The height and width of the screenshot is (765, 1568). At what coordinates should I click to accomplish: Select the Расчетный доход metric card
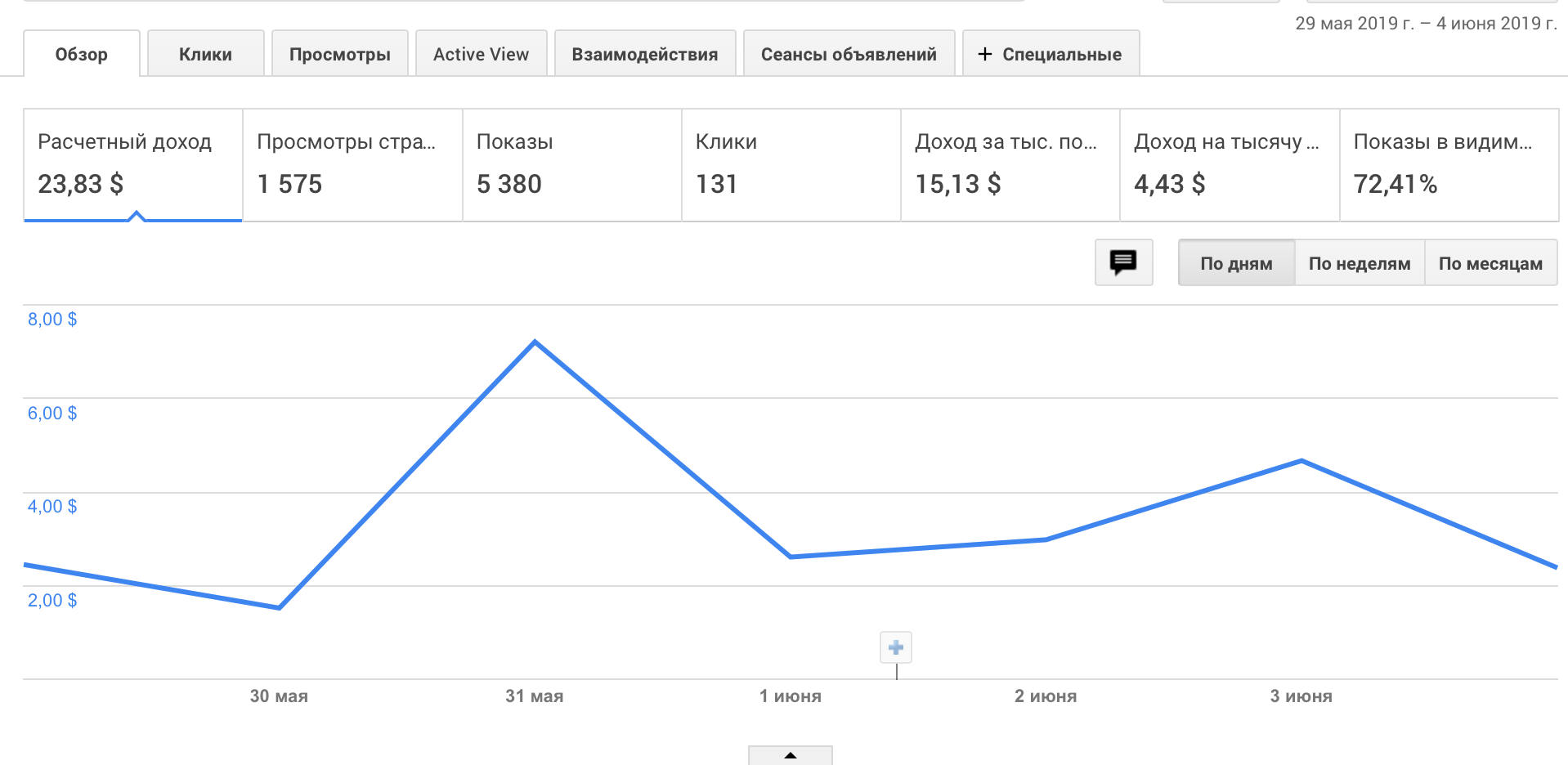tap(133, 164)
